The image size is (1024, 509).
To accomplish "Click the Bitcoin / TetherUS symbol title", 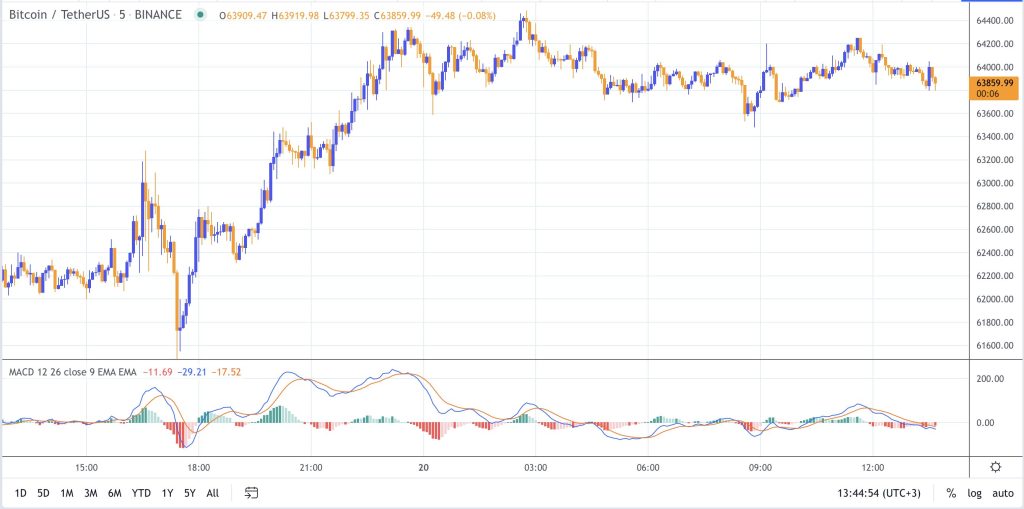I will (57, 14).
